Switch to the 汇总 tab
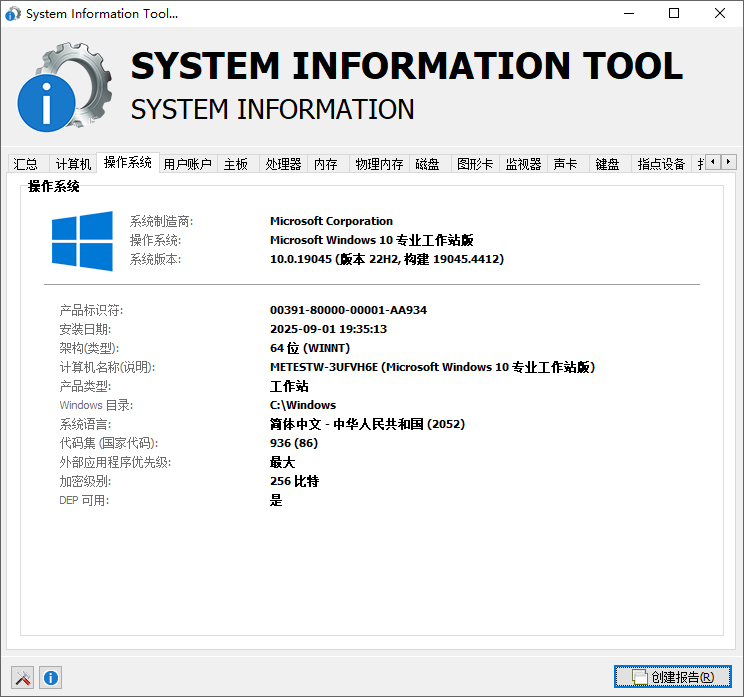The width and height of the screenshot is (744, 697). (28, 164)
